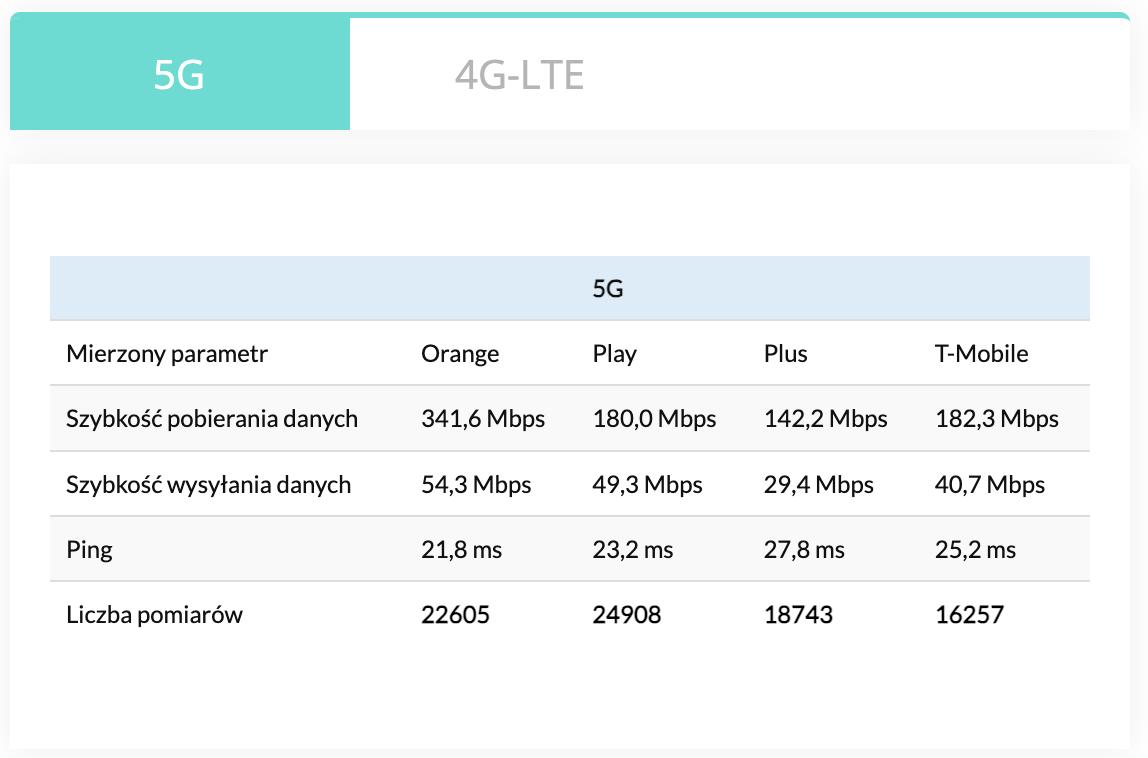Image resolution: width=1148 pixels, height=758 pixels.
Task: Click Orange upload speed 54,3 Mbps
Action: pyautogui.click(x=476, y=485)
